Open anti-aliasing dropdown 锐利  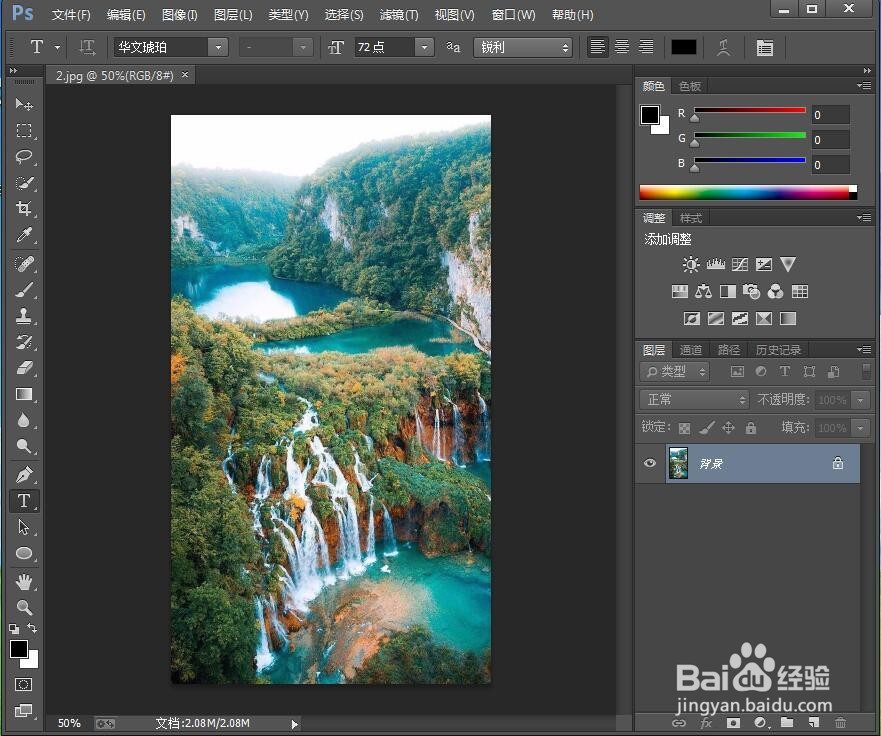point(523,47)
